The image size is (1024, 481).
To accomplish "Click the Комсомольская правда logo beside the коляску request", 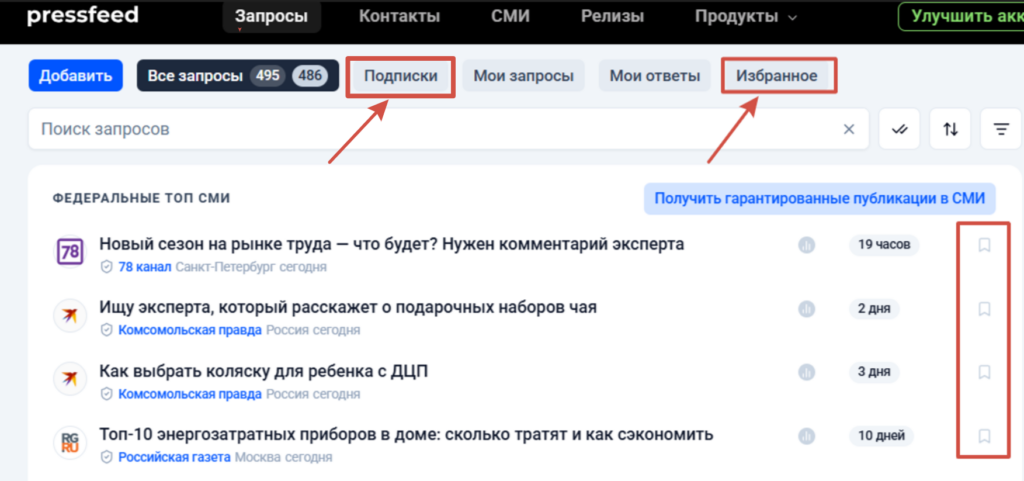I will click(x=69, y=379).
